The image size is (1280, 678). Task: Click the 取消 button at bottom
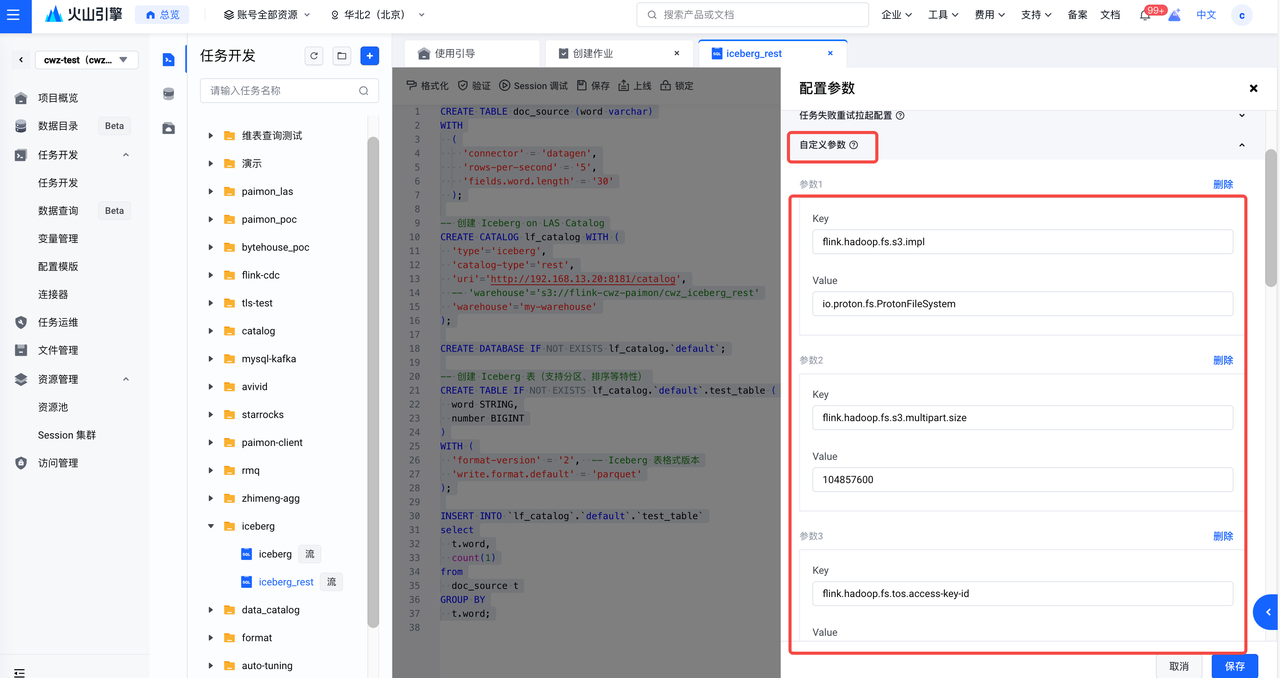coord(1179,666)
